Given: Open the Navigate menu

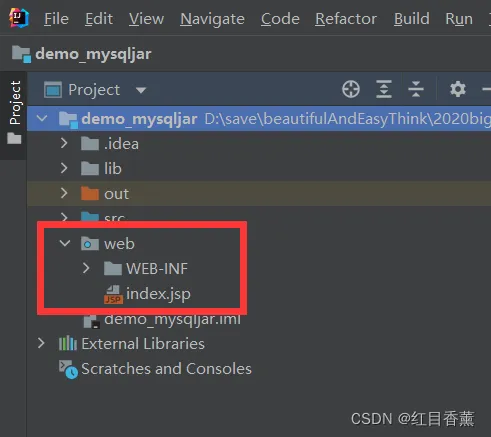Looking at the screenshot, I should click(x=212, y=19).
